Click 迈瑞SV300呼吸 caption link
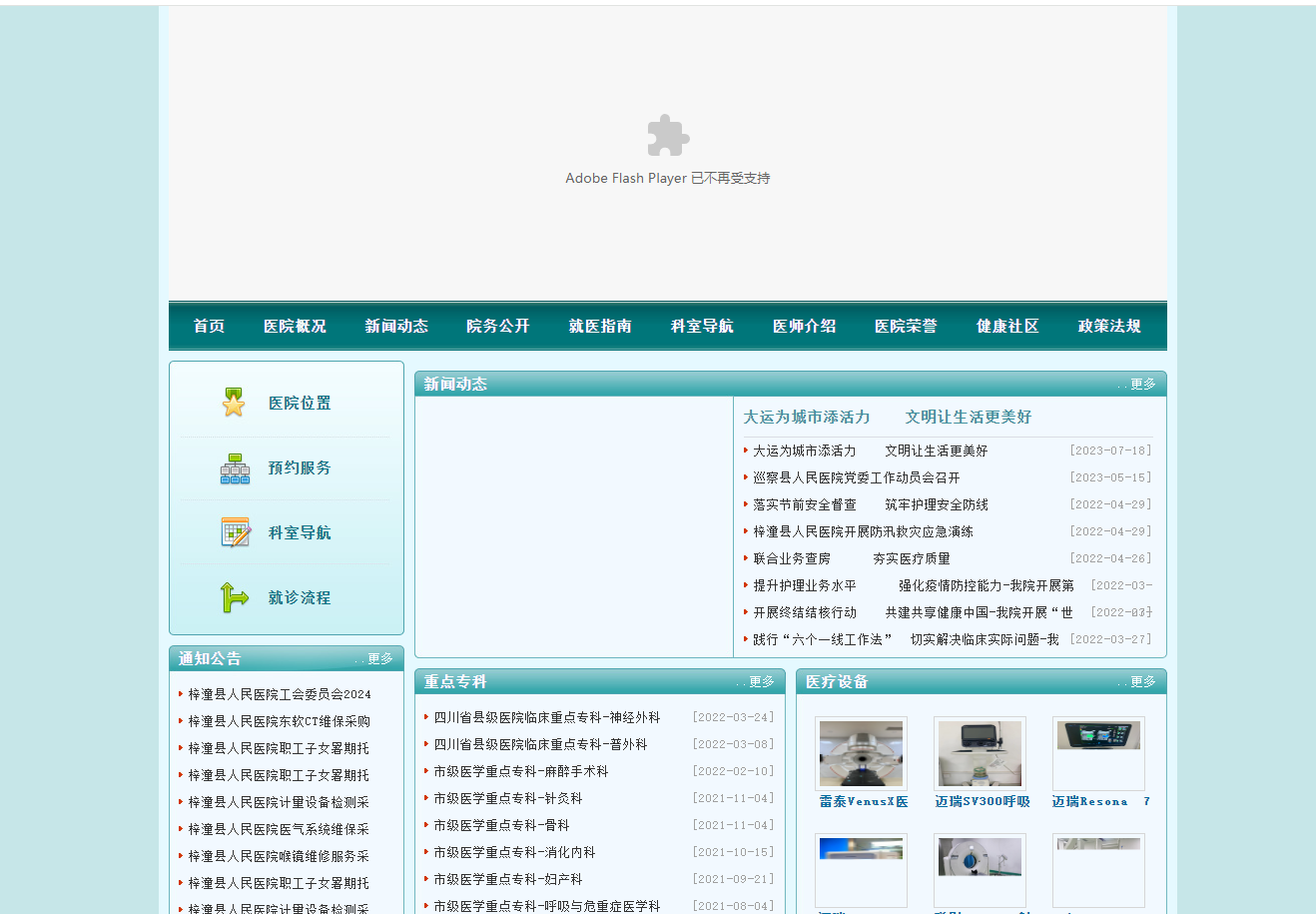 click(983, 801)
